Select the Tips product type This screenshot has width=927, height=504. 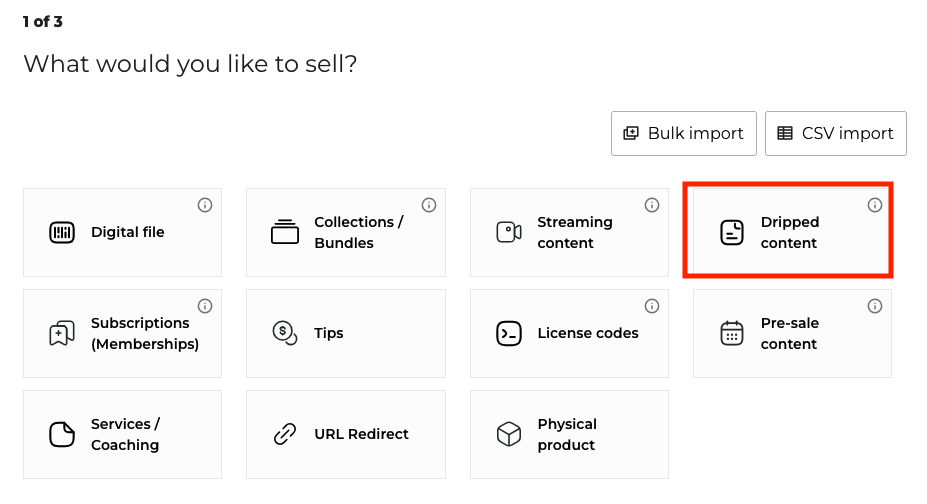pyautogui.click(x=345, y=334)
